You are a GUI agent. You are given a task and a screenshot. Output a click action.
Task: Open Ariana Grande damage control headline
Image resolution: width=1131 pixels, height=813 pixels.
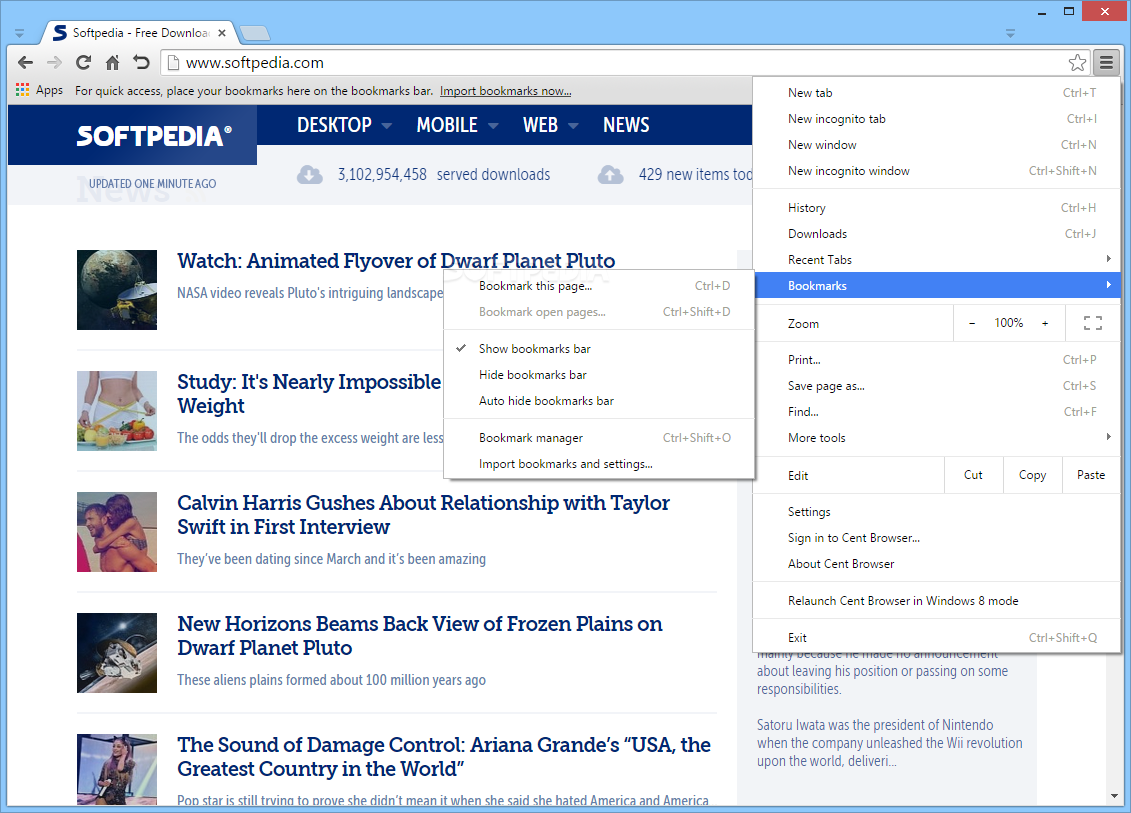(444, 757)
